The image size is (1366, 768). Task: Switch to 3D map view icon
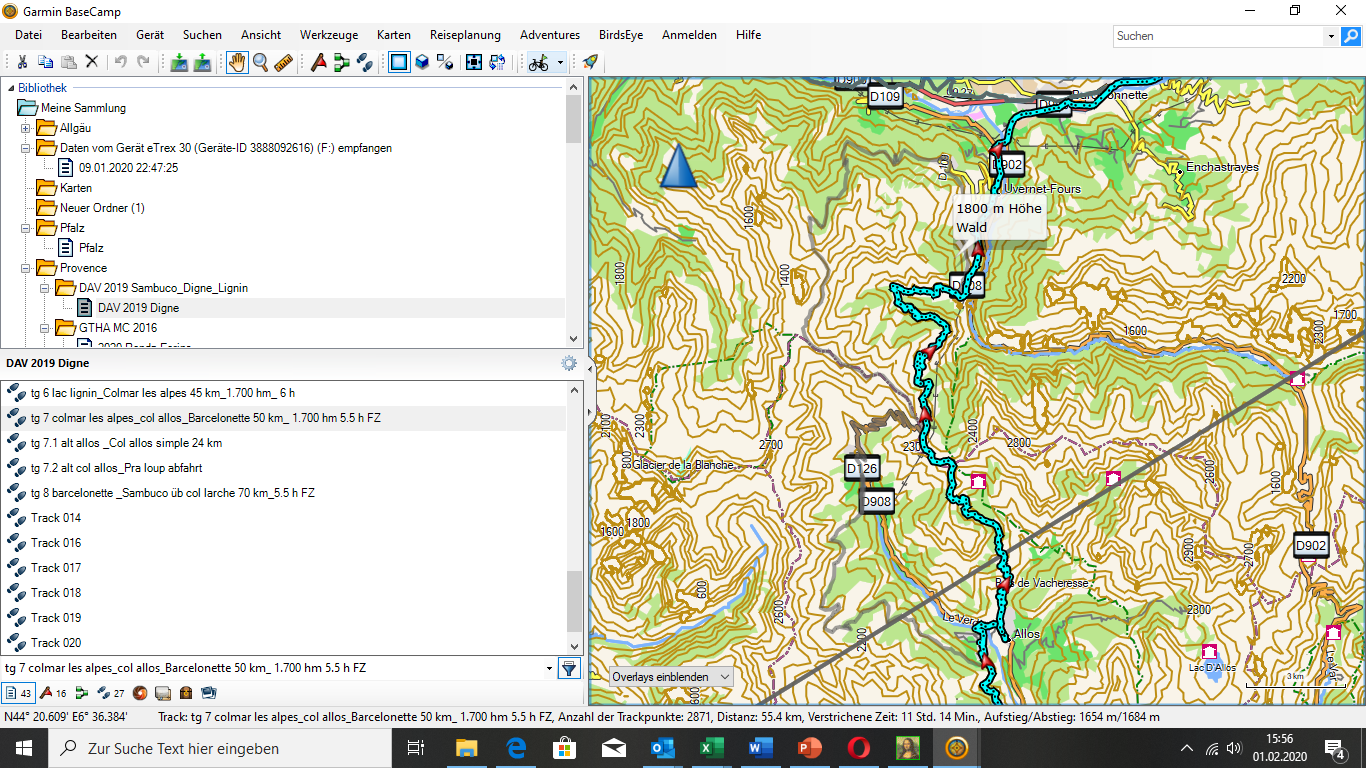tap(422, 62)
